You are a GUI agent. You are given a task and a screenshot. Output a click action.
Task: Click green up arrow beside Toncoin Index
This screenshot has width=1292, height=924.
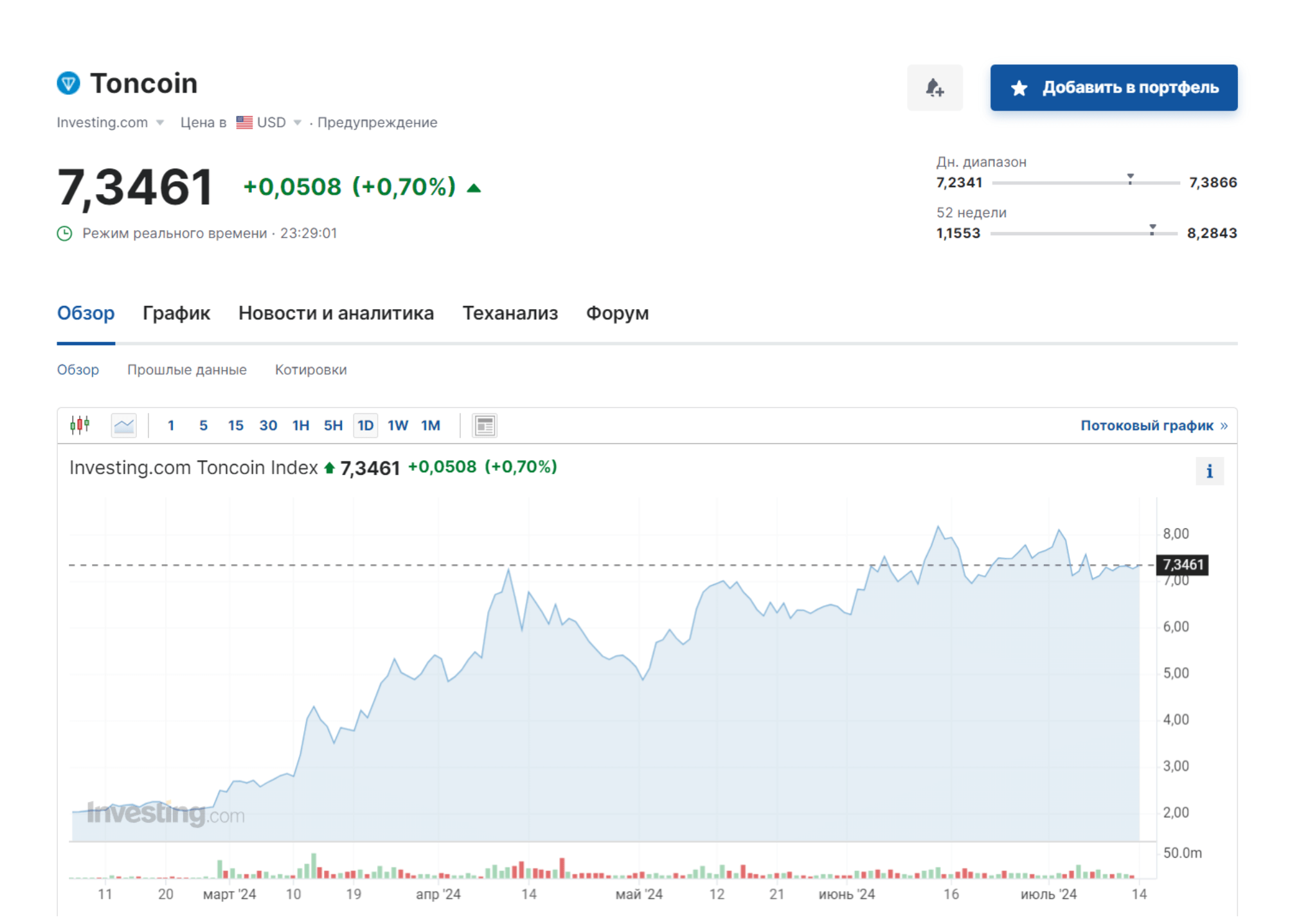[x=329, y=467]
